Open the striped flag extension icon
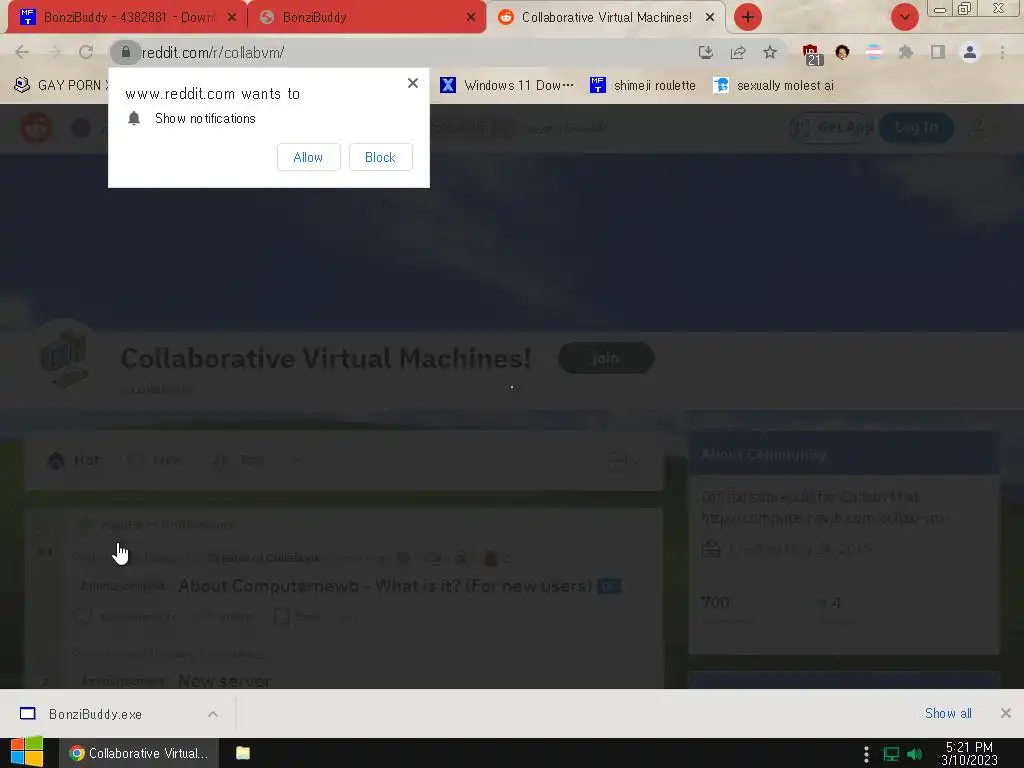Screen dimensions: 1024x768 pos(874,52)
